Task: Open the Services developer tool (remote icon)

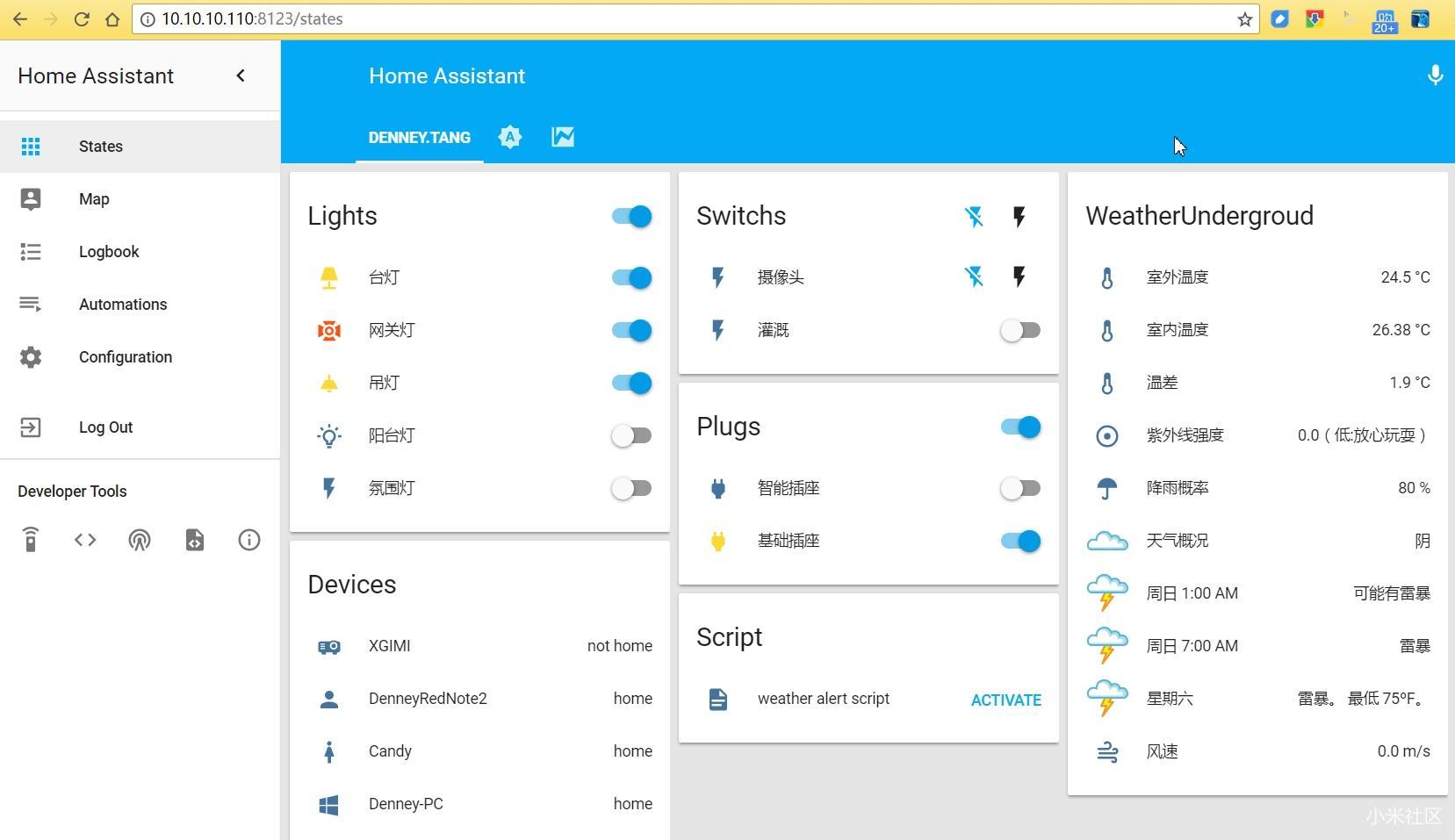Action: coord(31,540)
